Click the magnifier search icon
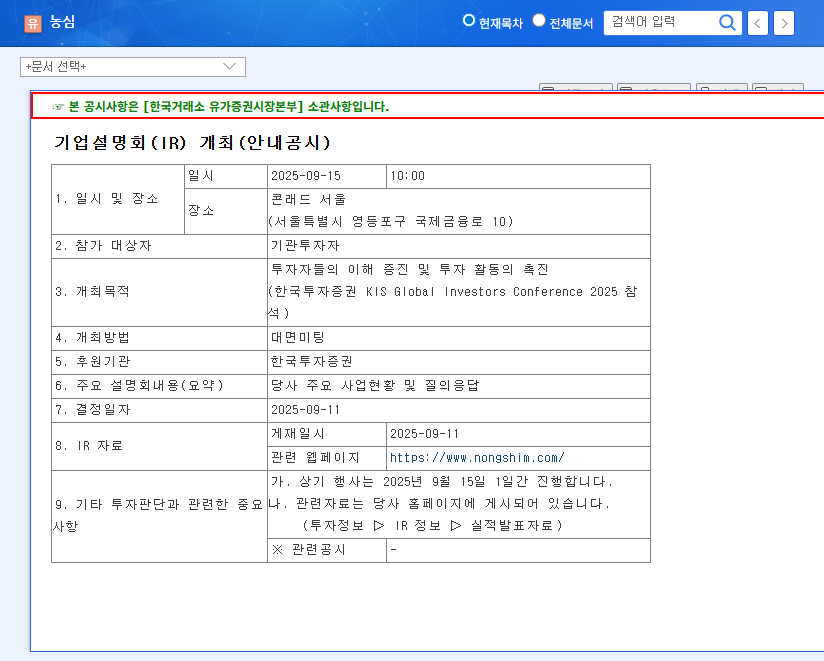This screenshot has height=661, width=824. [x=727, y=22]
